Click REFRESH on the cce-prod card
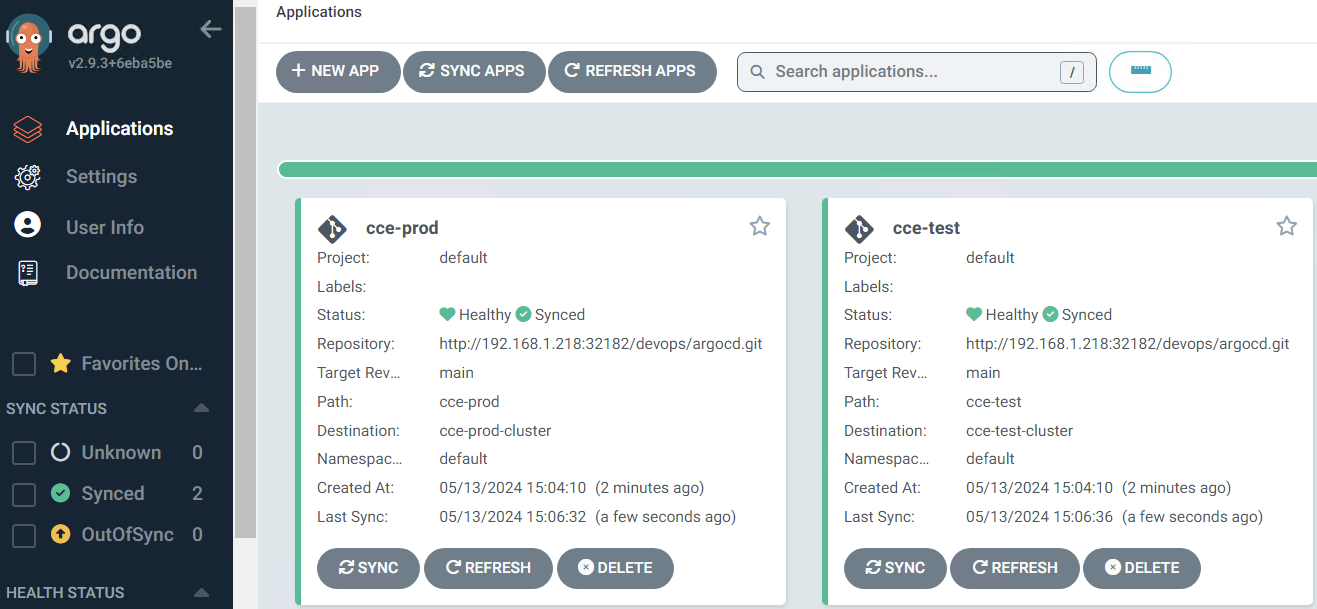This screenshot has height=609, width=1317. 488,568
